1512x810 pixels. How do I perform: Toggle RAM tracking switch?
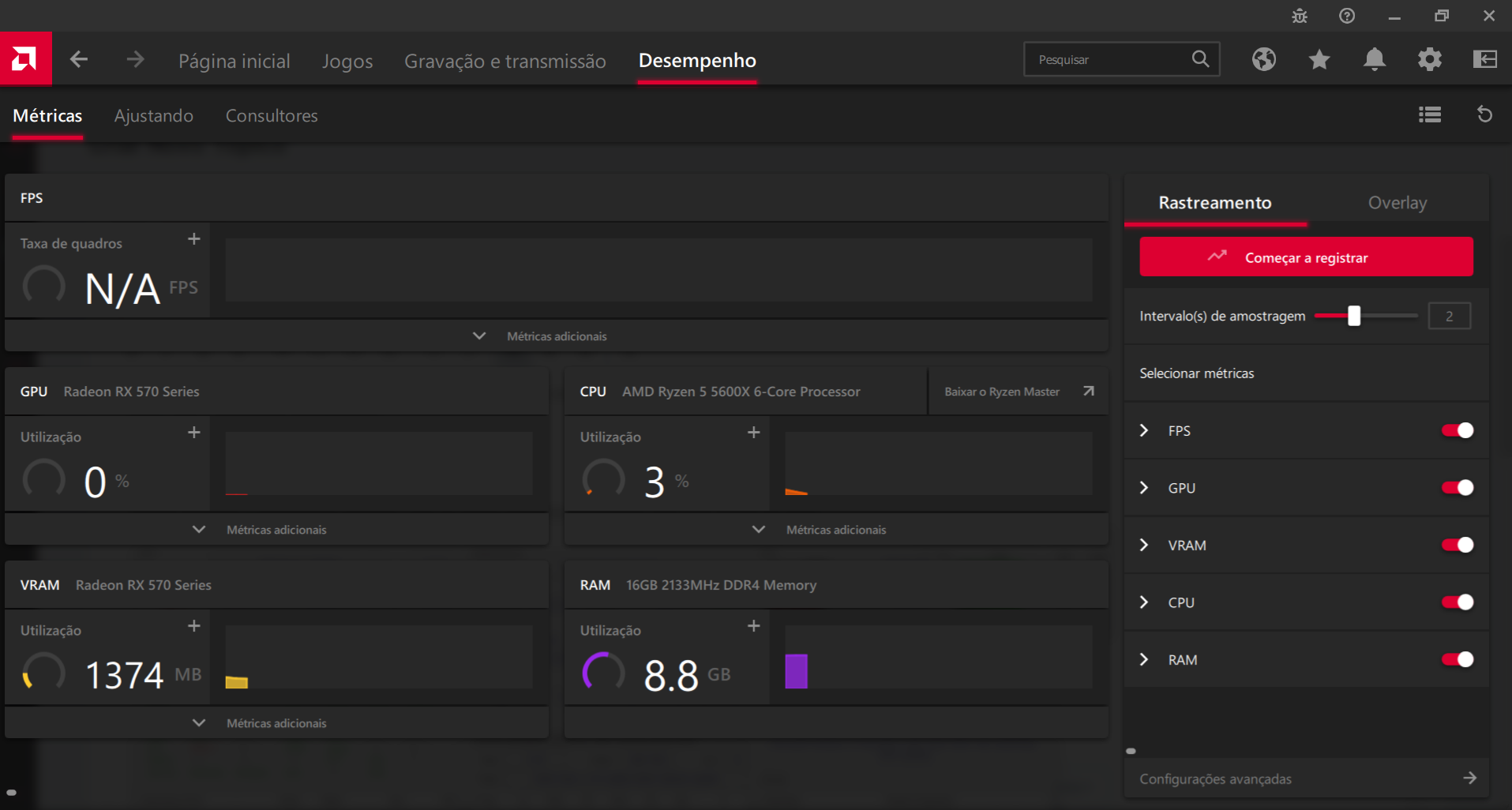tap(1458, 659)
